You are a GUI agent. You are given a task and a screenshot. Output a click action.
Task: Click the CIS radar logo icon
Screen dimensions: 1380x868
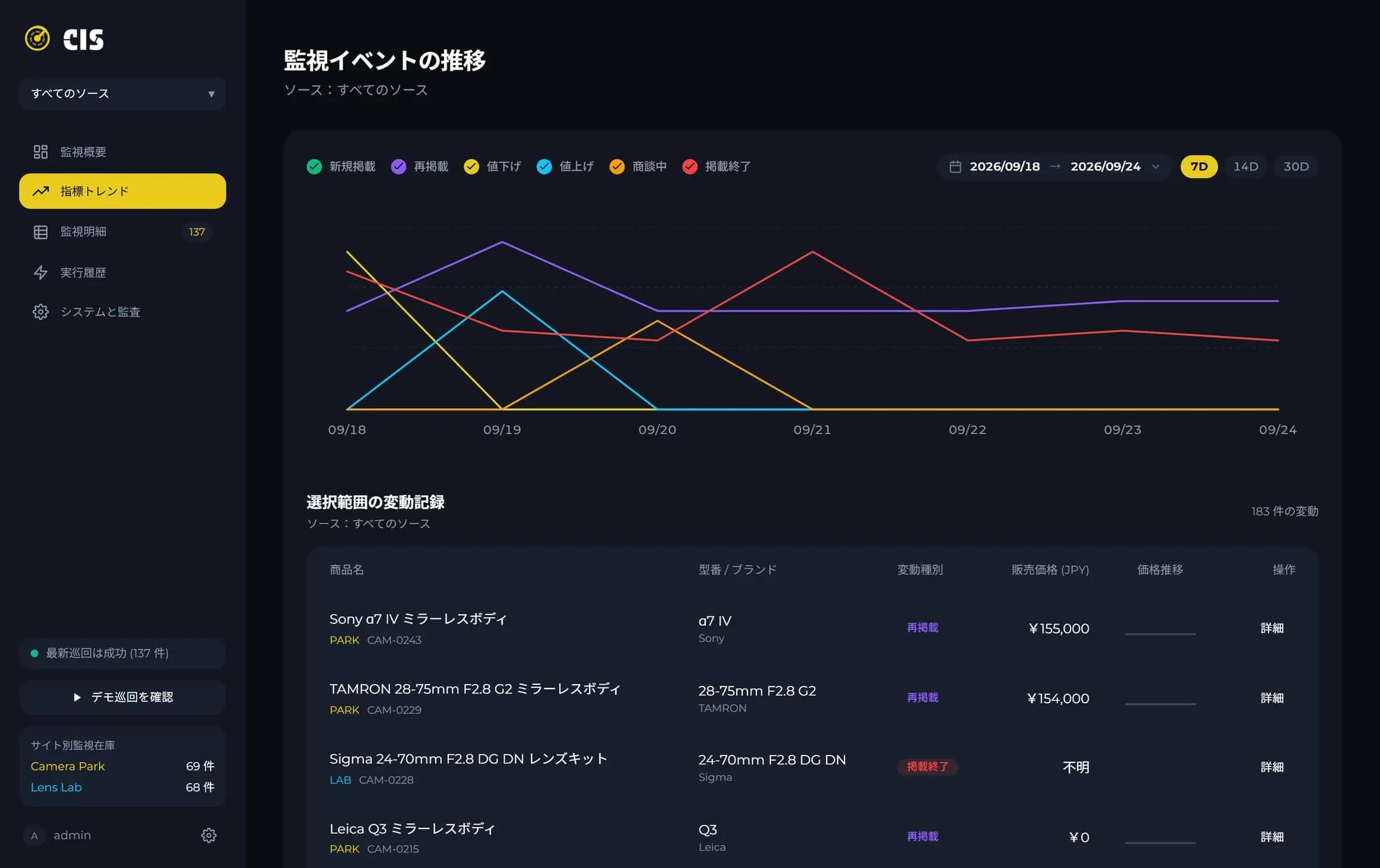coord(37,38)
